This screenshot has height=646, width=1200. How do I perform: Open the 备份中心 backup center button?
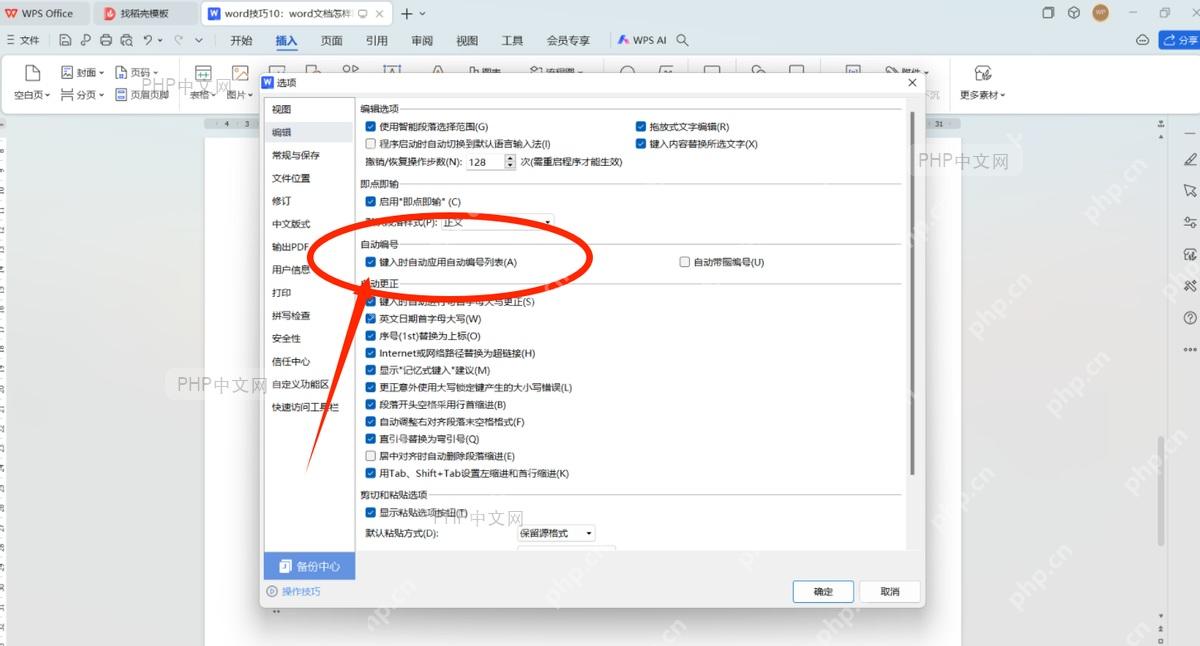click(309, 566)
